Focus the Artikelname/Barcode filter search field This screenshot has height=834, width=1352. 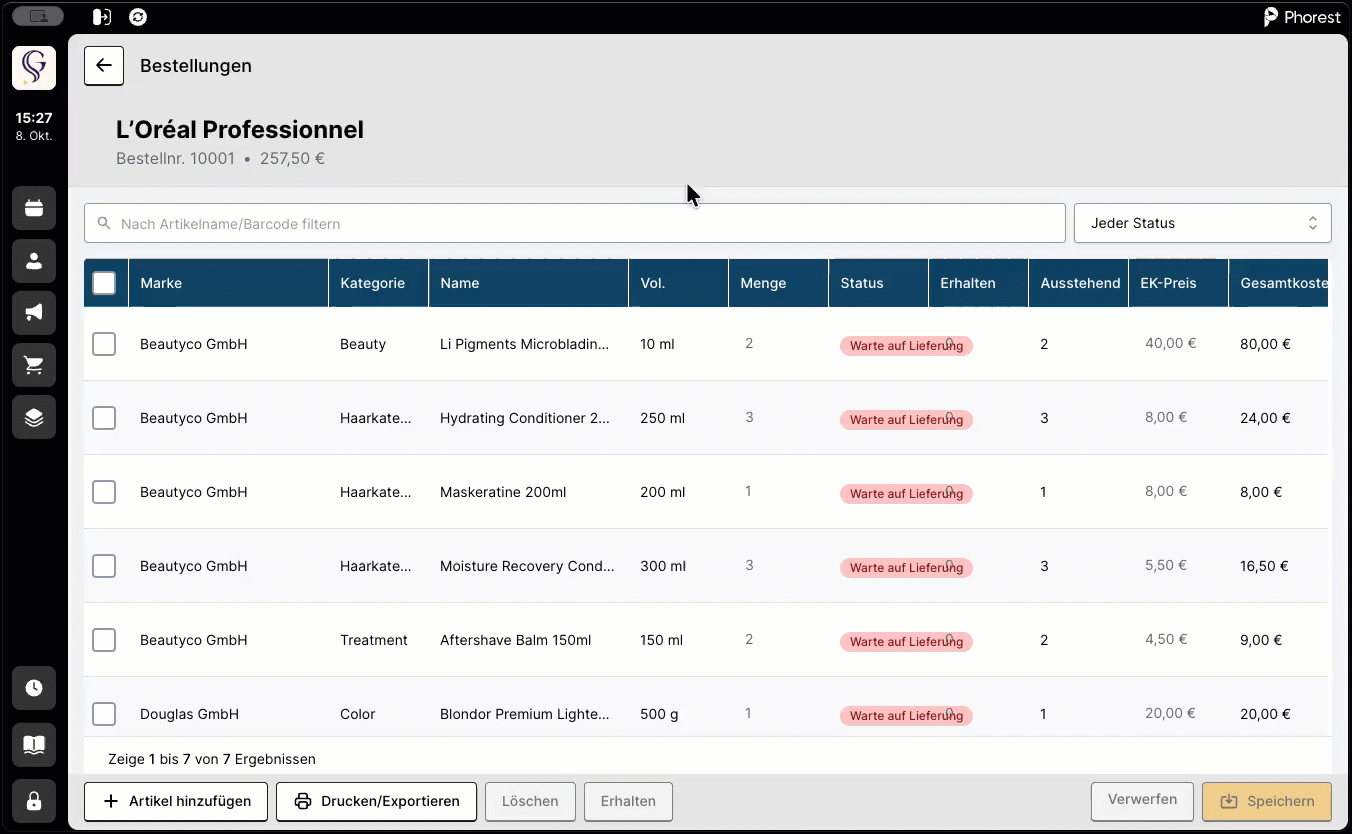pyautogui.click(x=575, y=223)
